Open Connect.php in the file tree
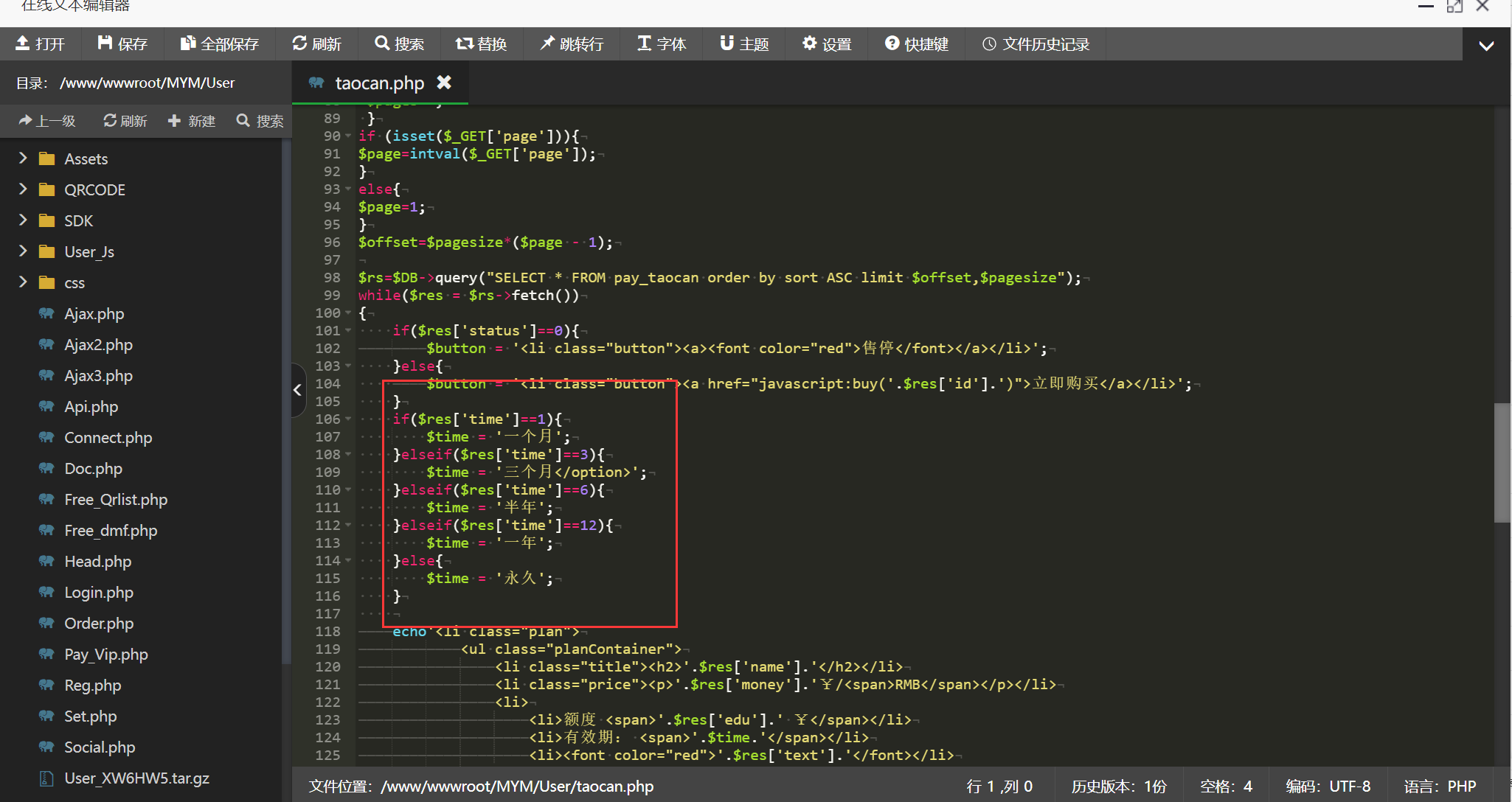The image size is (1512, 802). [108, 437]
